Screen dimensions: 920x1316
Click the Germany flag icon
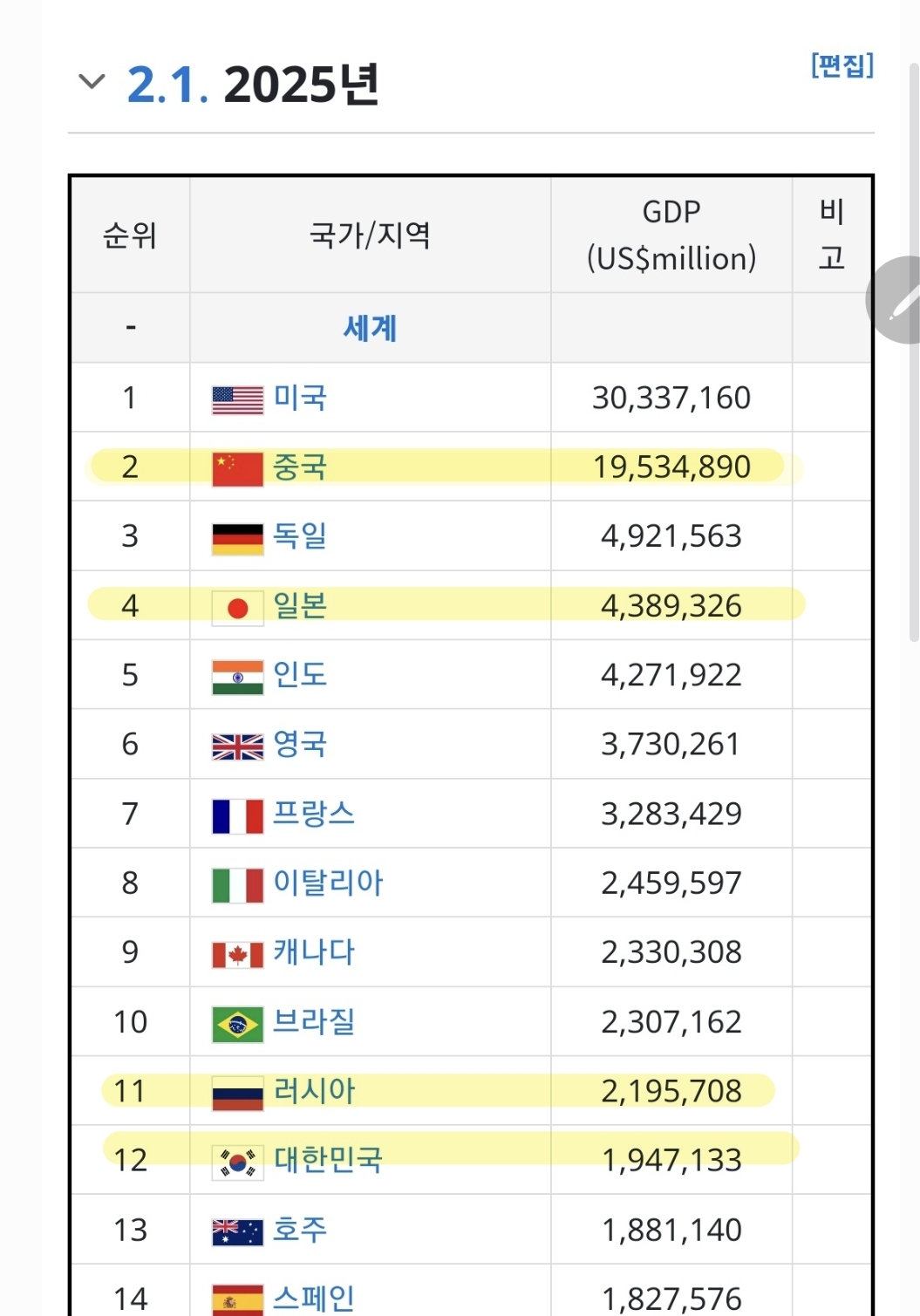pos(237,538)
